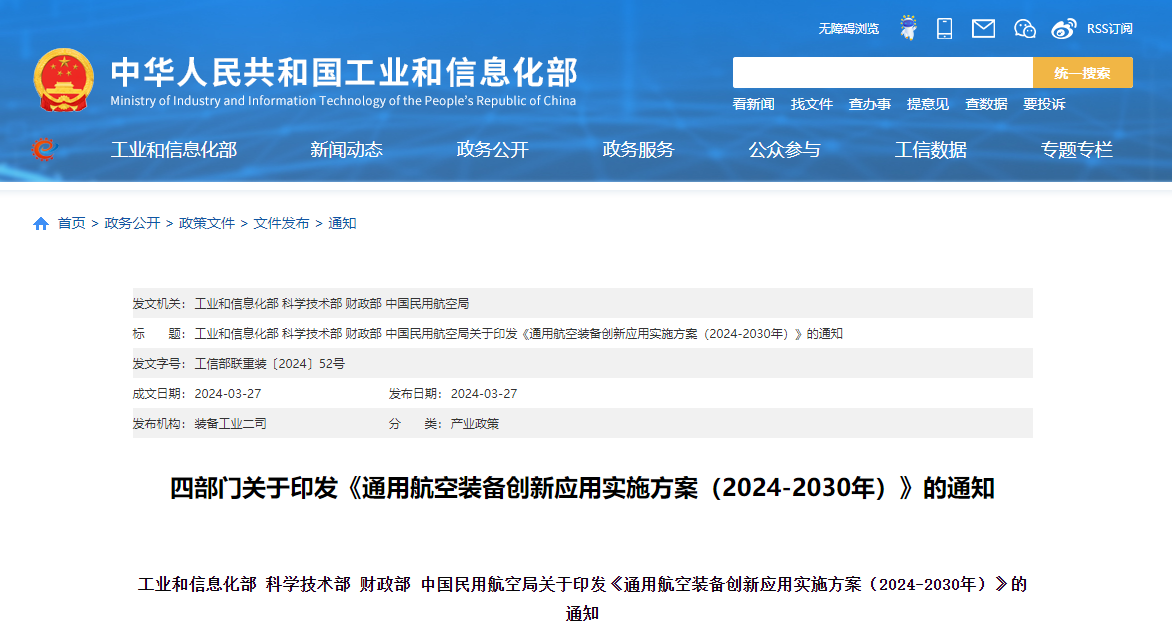Click the English ministry name subtitle
The image size is (1172, 625).
pos(343,101)
